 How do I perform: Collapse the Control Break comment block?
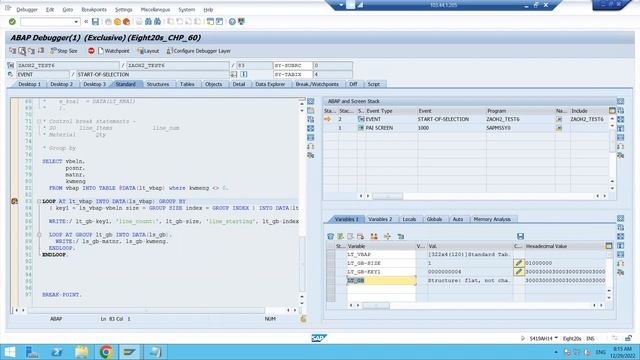[x=39, y=121]
